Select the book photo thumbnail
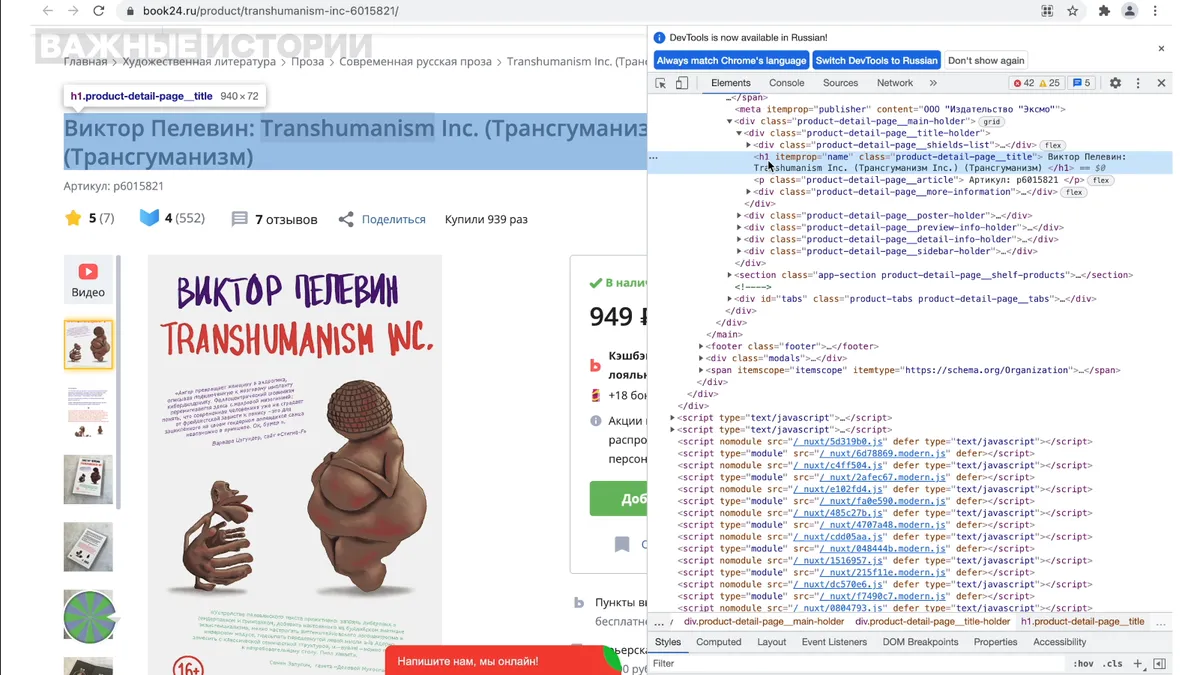Image resolution: width=1200 pixels, height=675 pixels. [x=88, y=479]
